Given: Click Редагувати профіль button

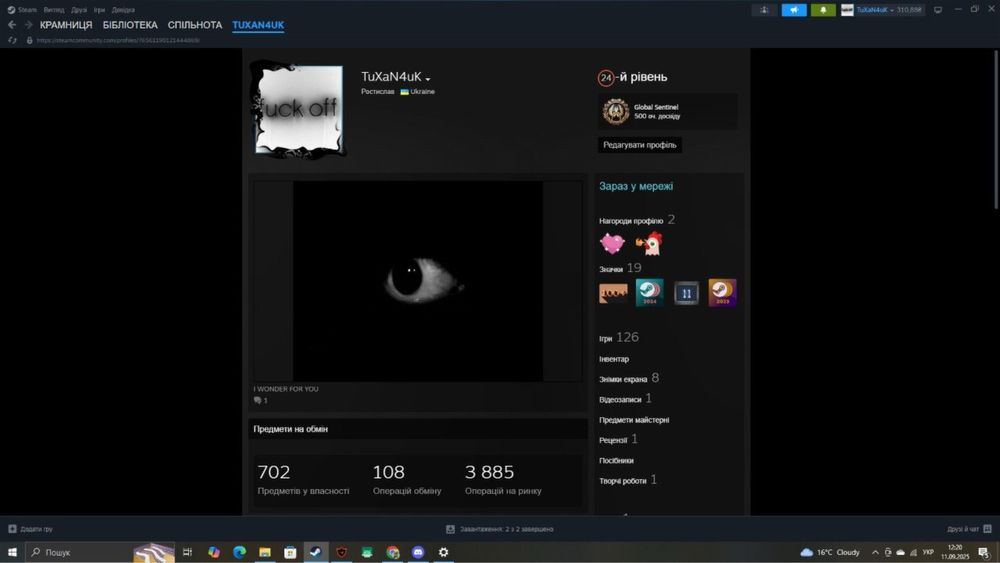Looking at the screenshot, I should pyautogui.click(x=640, y=145).
